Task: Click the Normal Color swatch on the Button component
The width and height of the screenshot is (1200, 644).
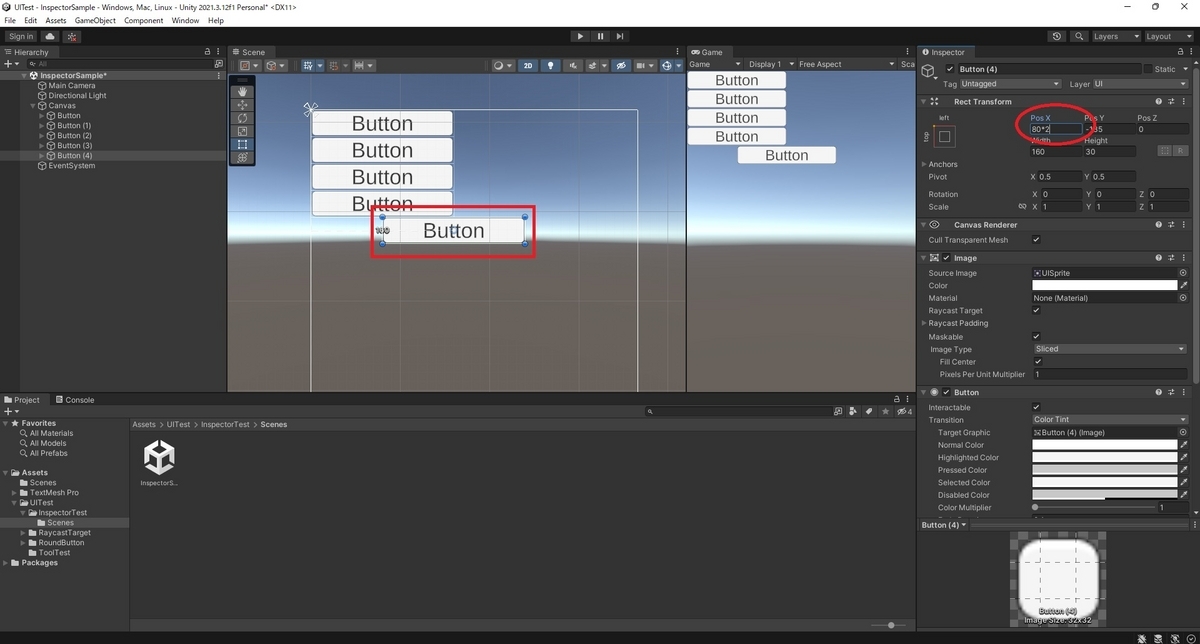Action: coord(1104,444)
